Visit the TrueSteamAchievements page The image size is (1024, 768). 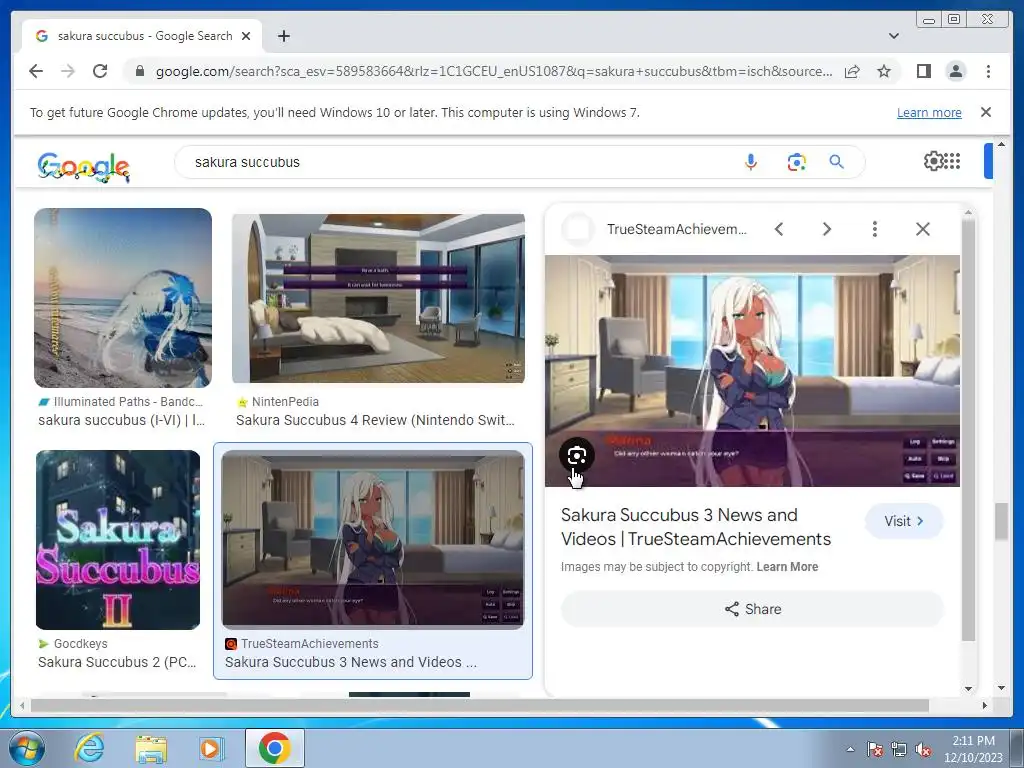[x=904, y=521]
